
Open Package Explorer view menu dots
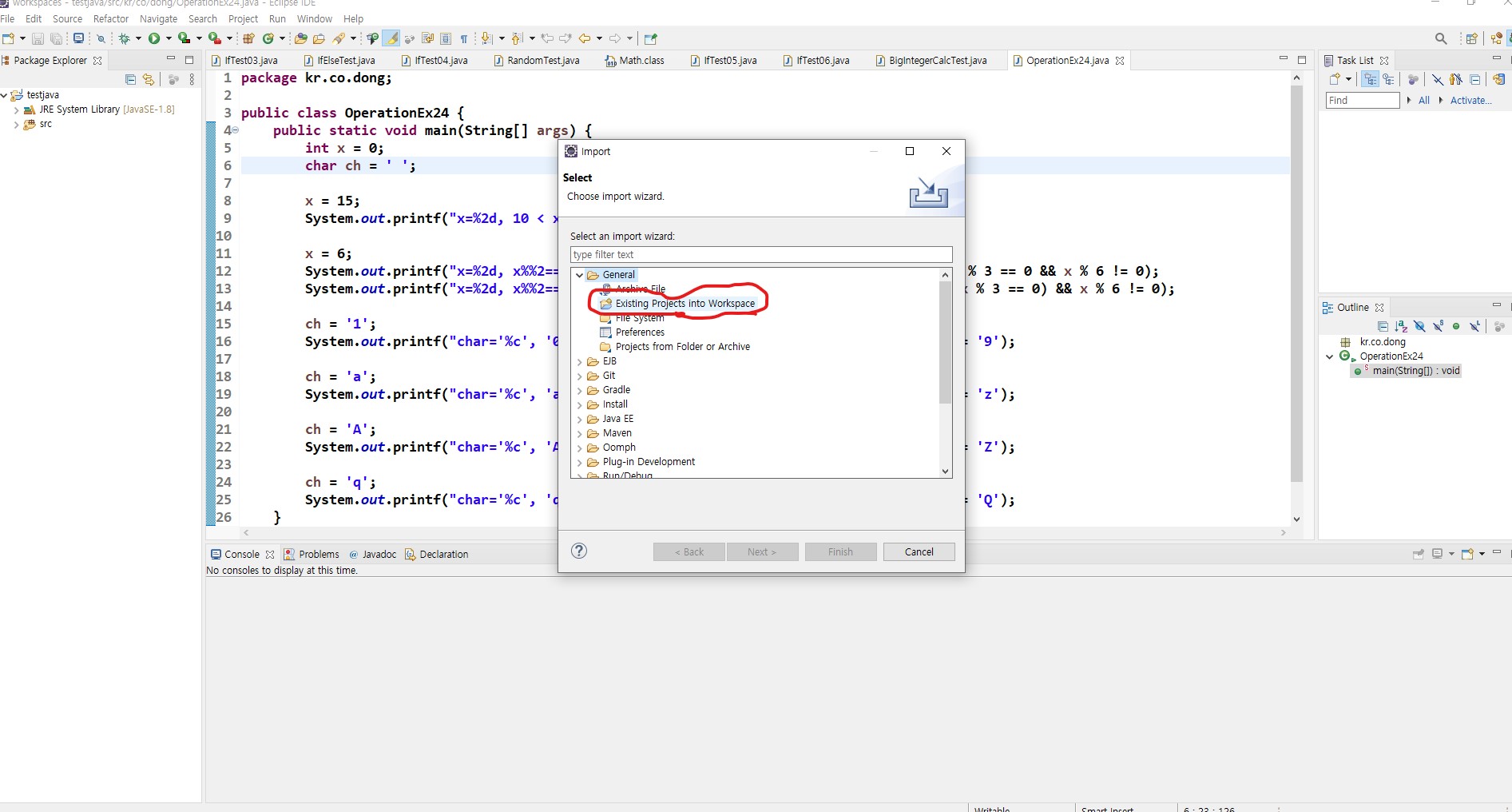(x=192, y=79)
